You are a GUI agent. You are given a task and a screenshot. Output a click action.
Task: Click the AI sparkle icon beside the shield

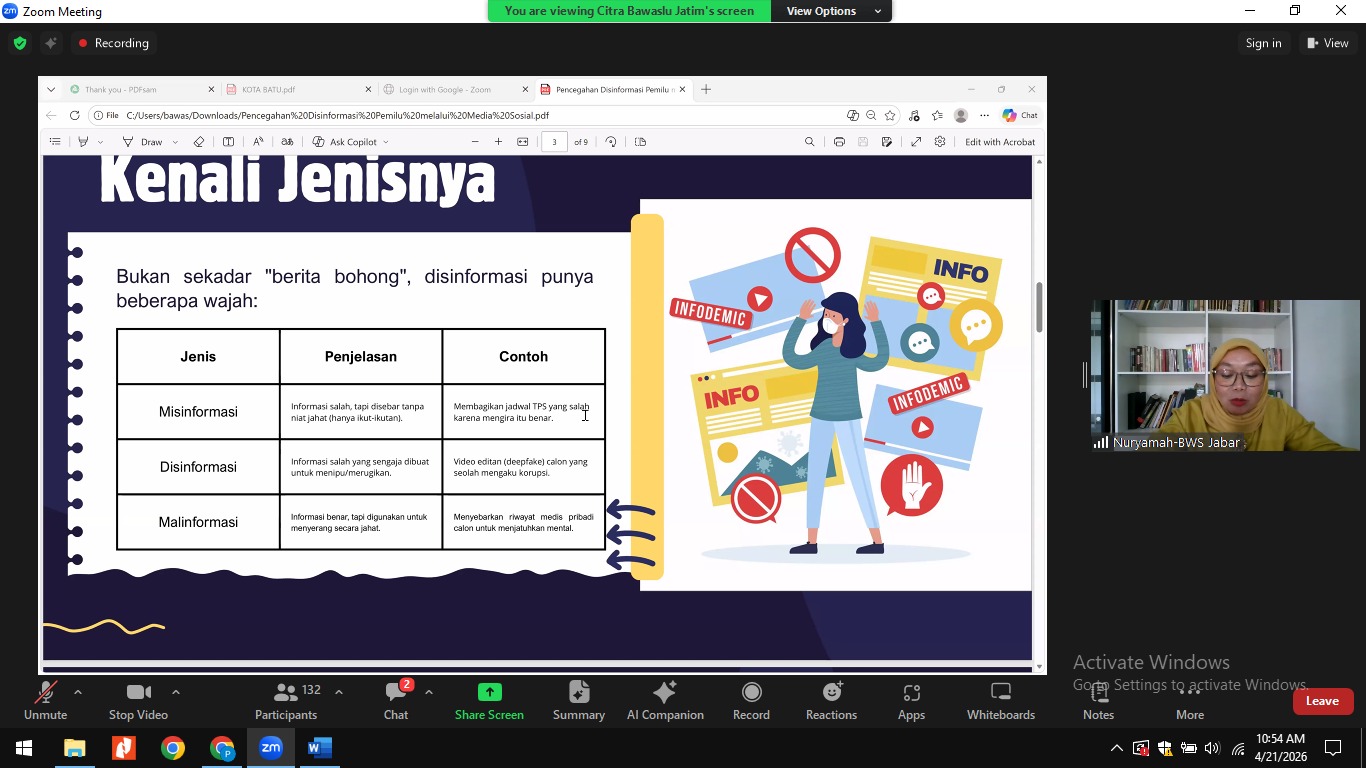(x=50, y=43)
